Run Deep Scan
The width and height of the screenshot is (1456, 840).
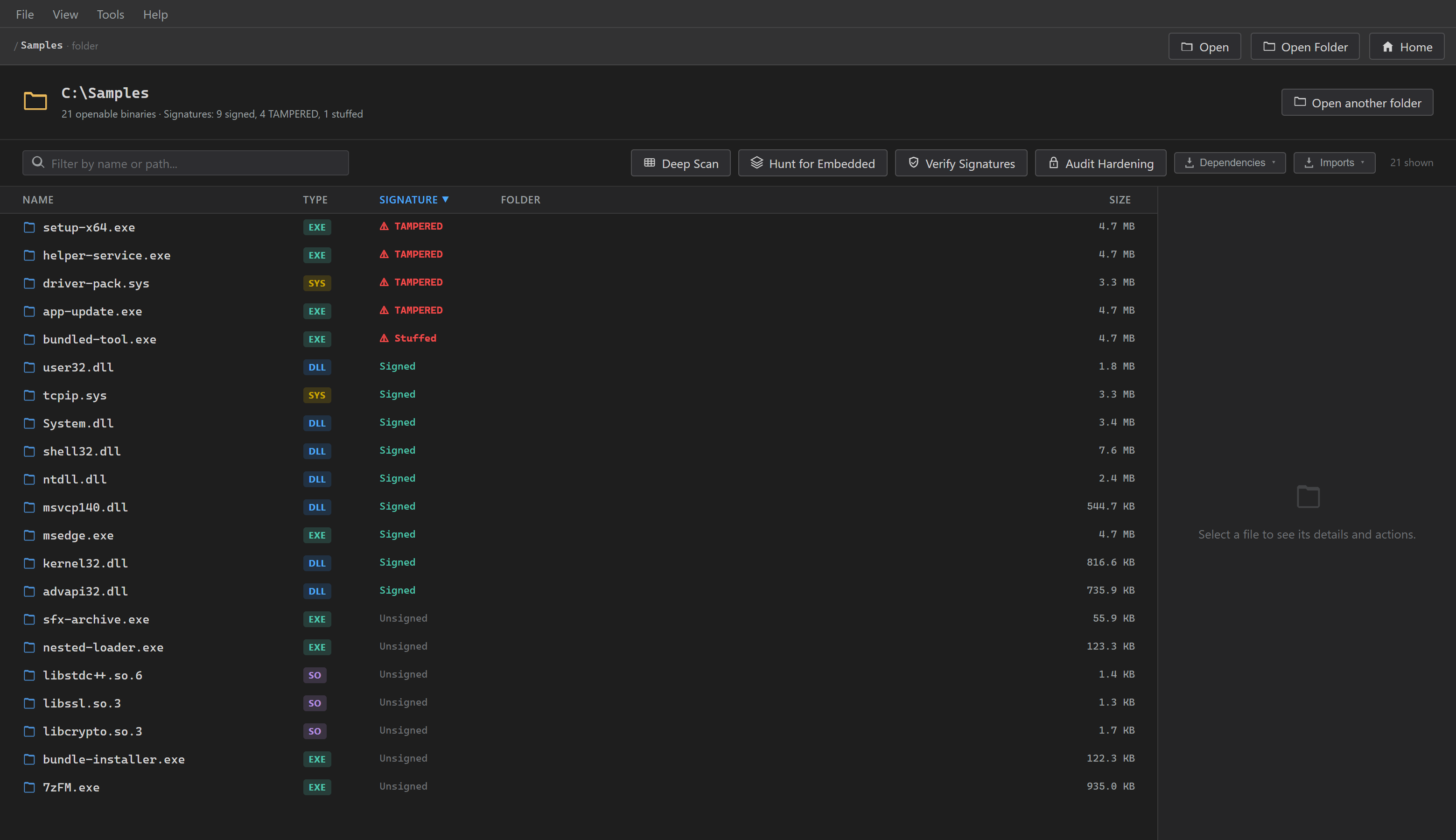pyautogui.click(x=681, y=163)
